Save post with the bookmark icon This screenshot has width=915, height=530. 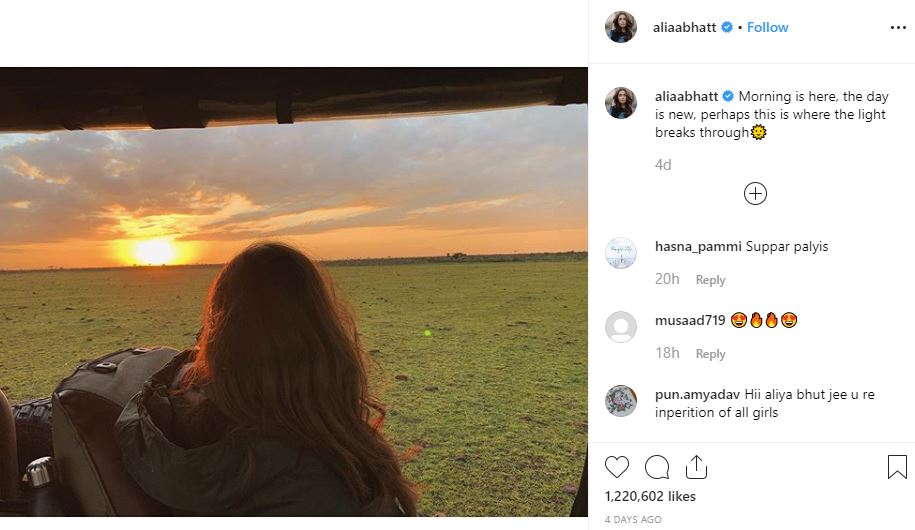tap(896, 467)
